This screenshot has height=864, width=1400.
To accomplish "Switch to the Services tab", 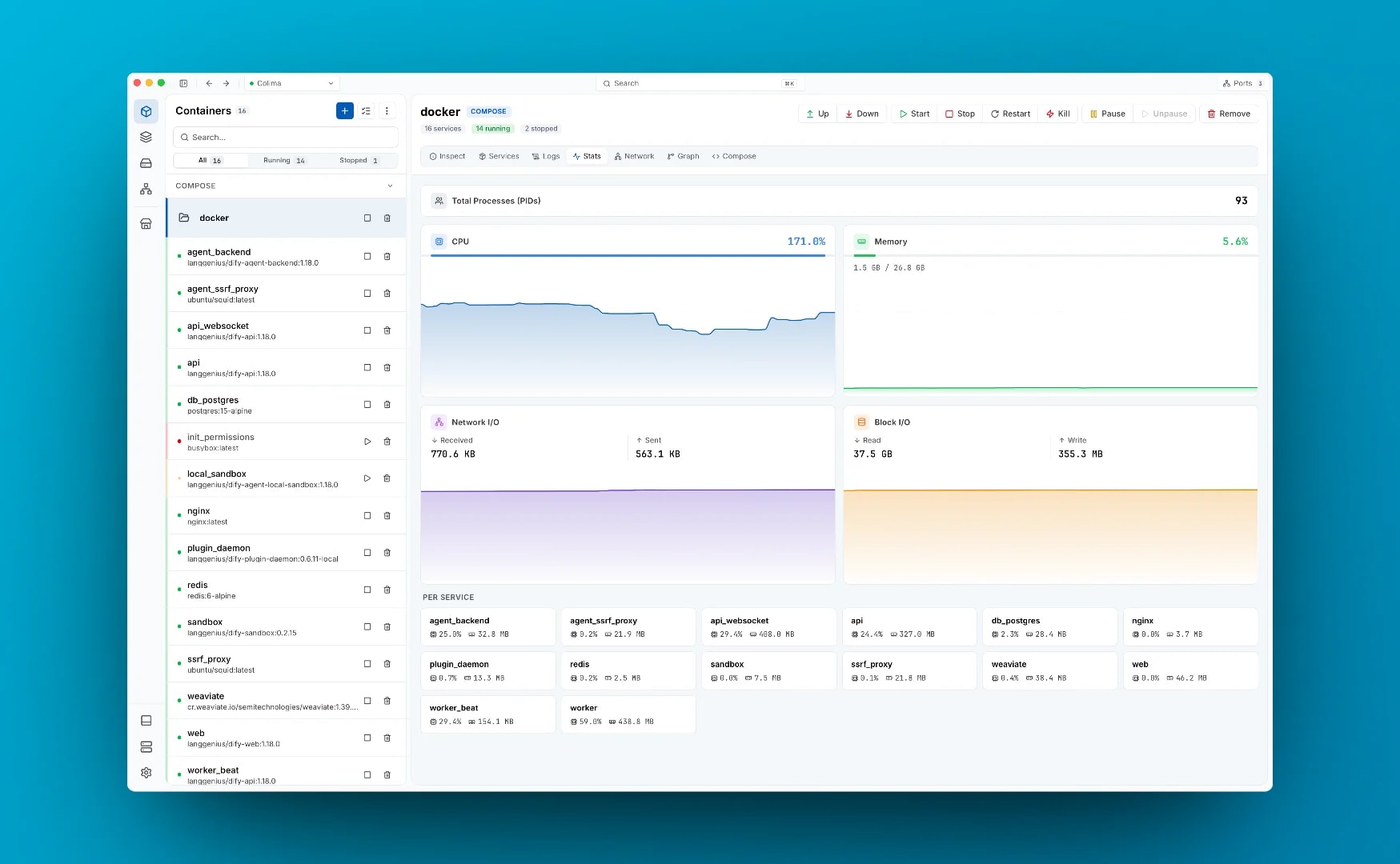I will point(499,157).
